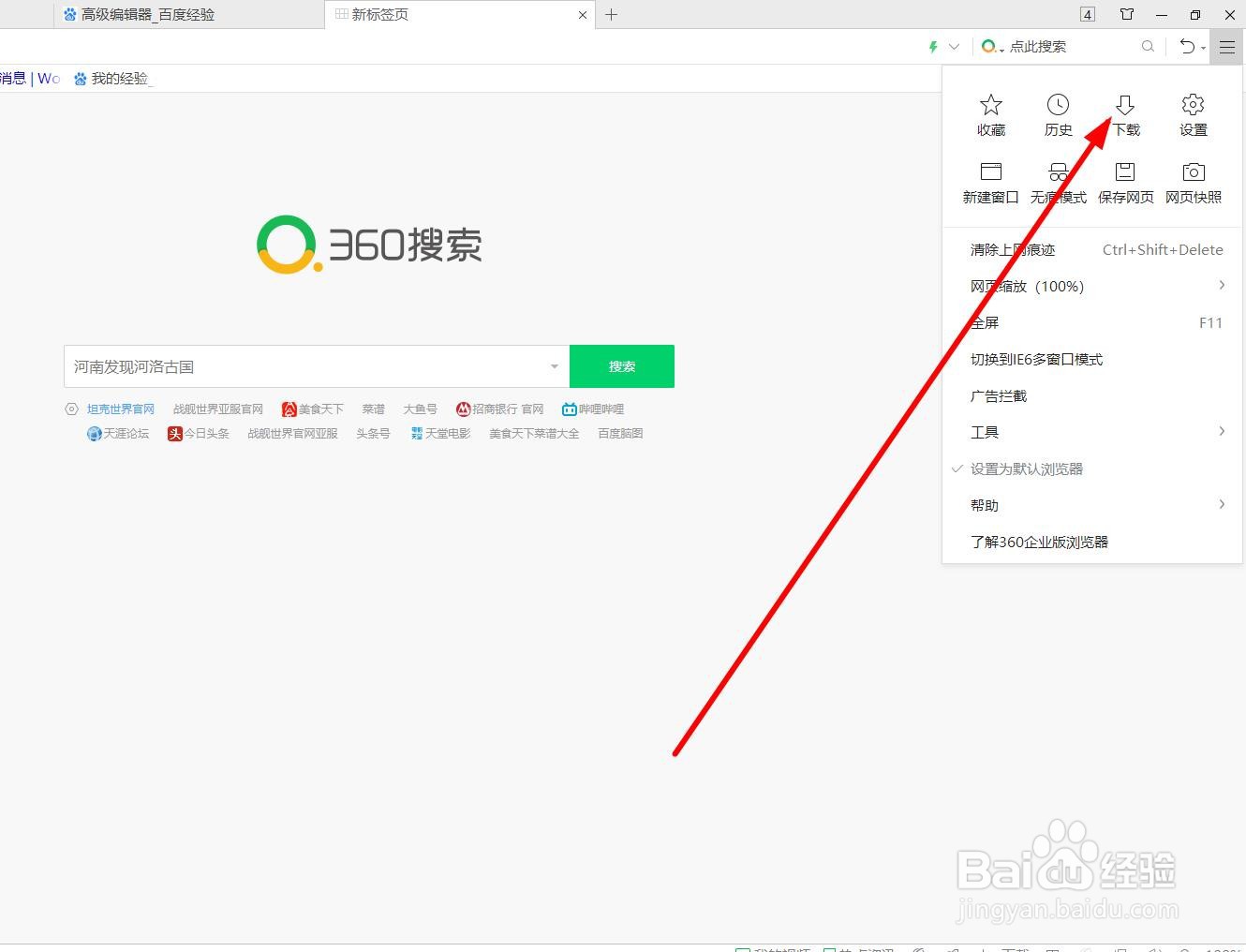Image resolution: width=1246 pixels, height=952 pixels.
Task: Open new tab with plus button
Action: [611, 14]
